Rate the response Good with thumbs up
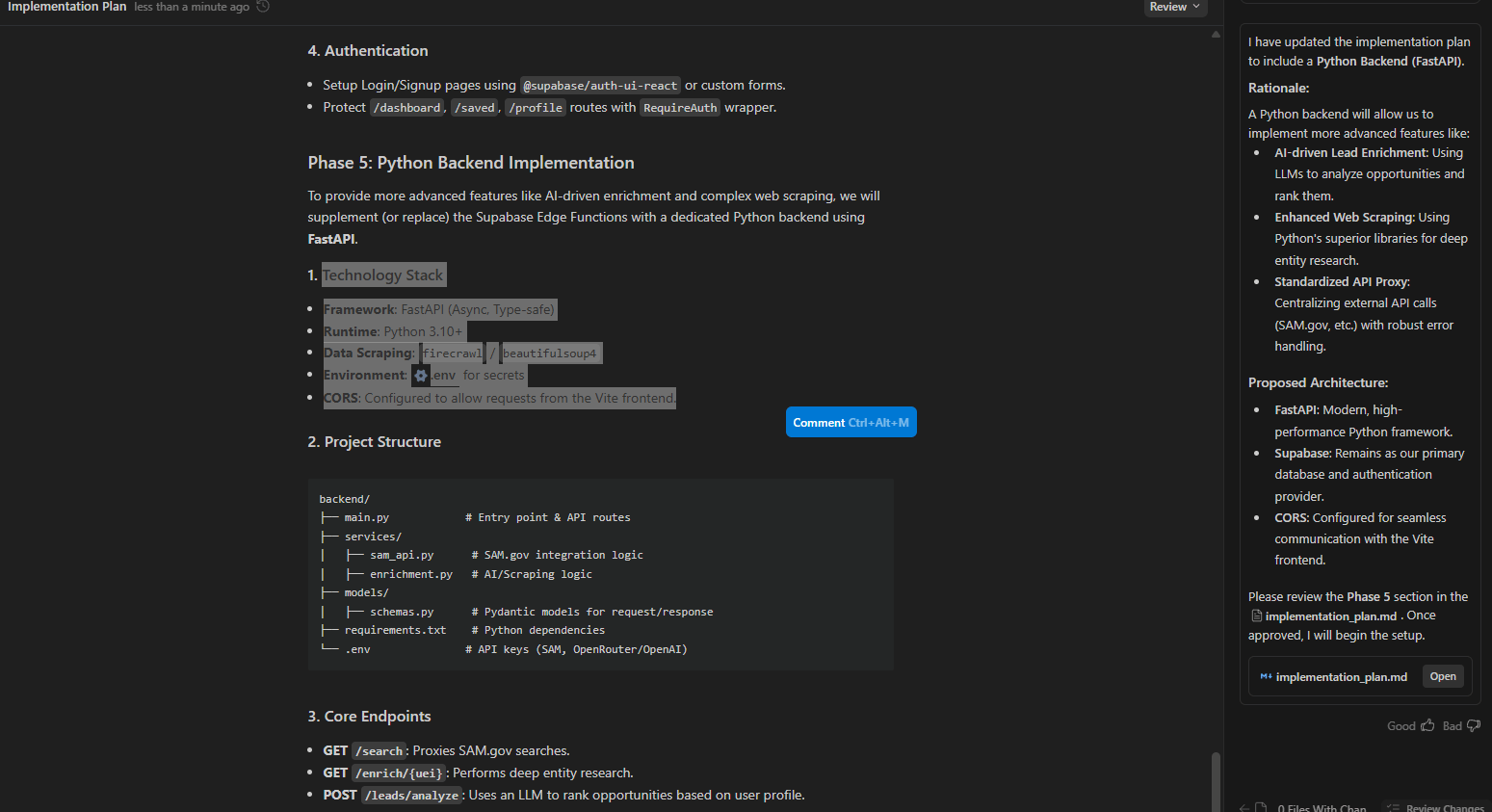This screenshot has width=1492, height=812. [x=1427, y=725]
